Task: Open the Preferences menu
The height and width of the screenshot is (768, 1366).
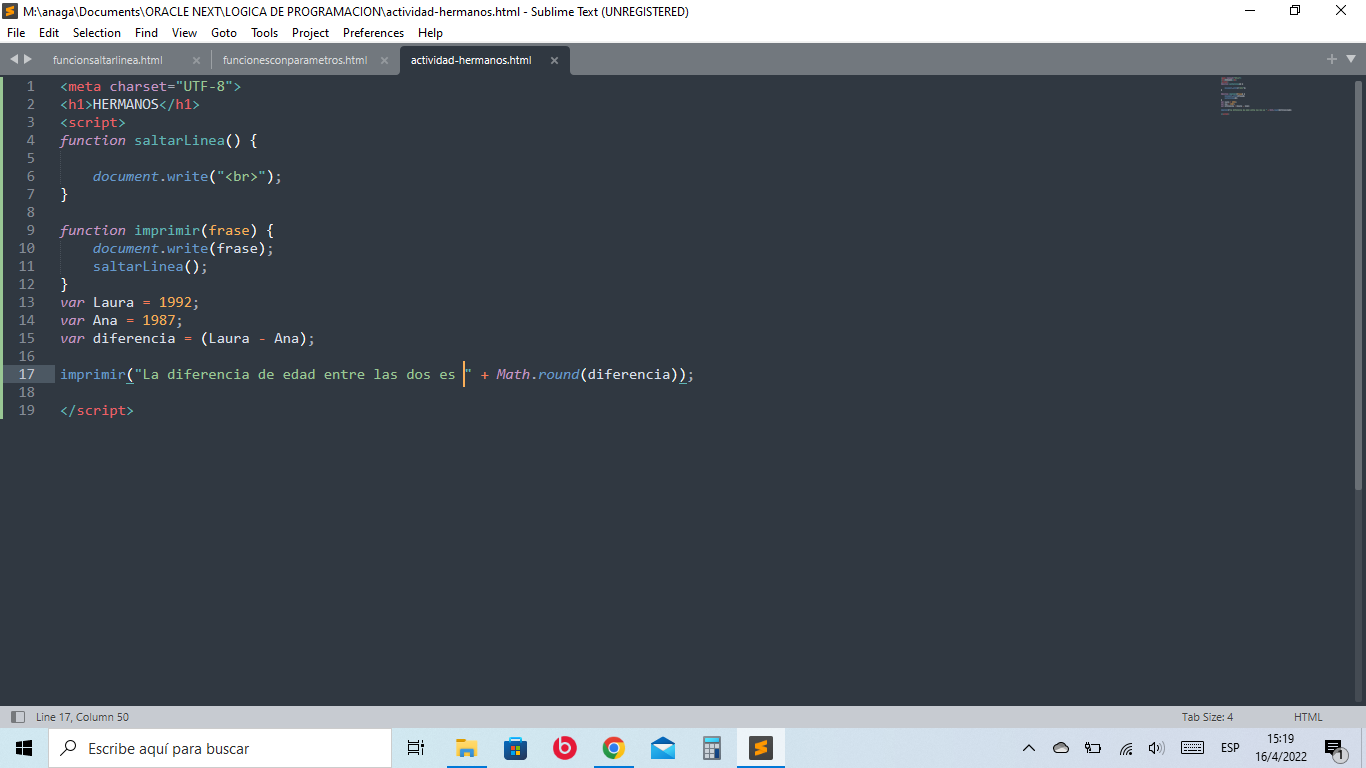Action: (374, 33)
